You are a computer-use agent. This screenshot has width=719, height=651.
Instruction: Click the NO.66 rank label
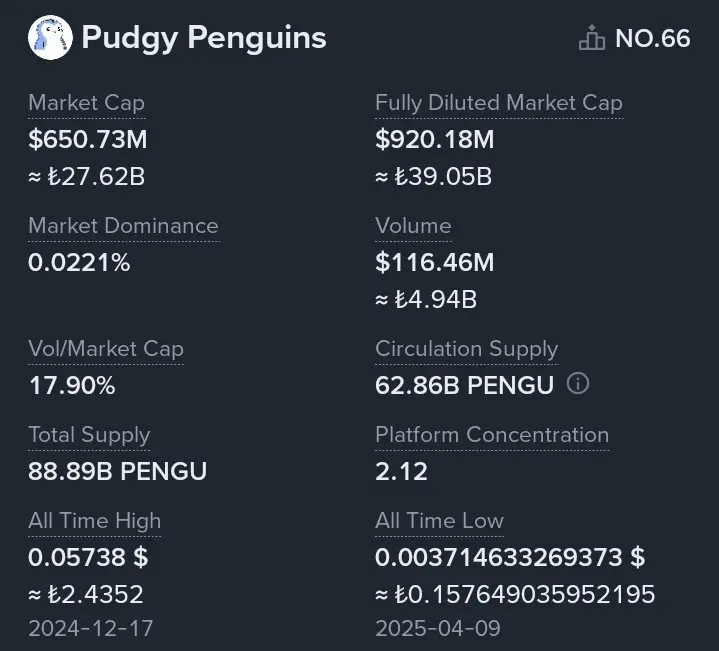click(x=652, y=39)
